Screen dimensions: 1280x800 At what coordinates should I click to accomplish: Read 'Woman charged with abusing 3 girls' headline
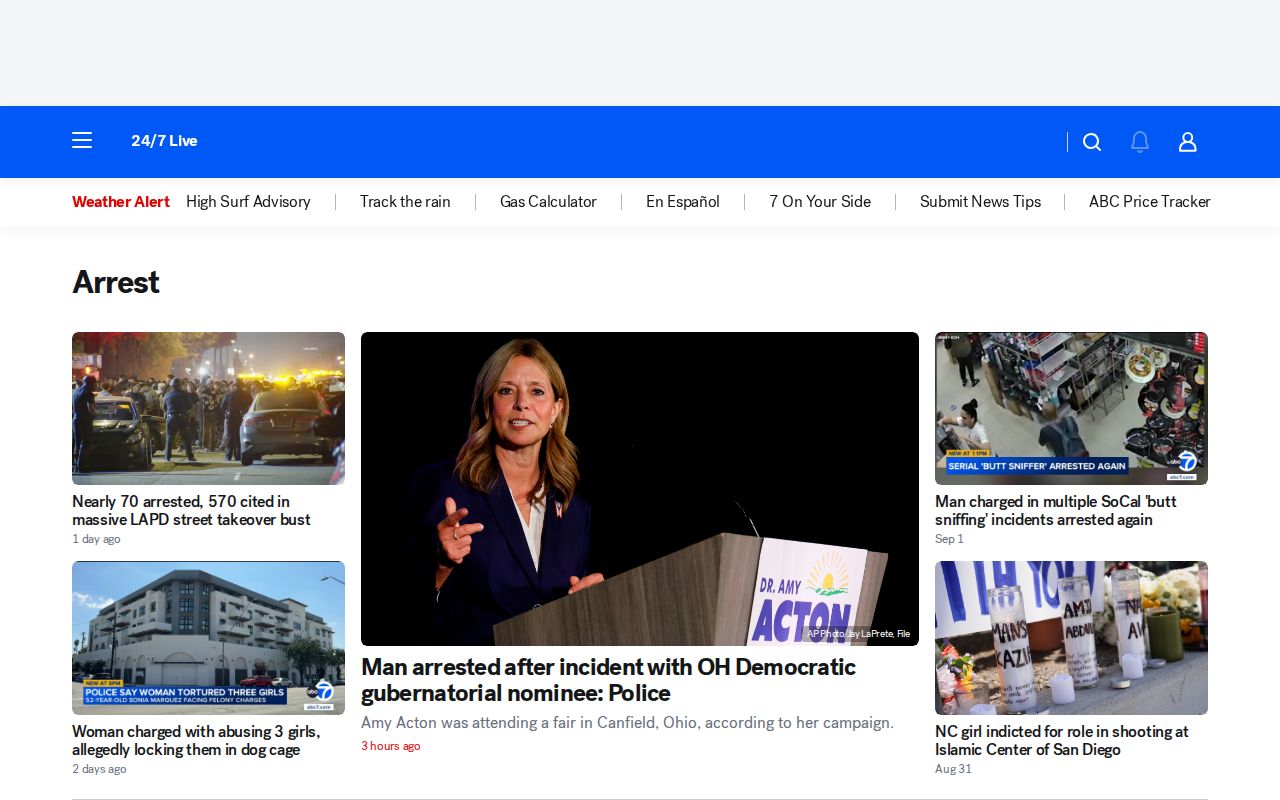(196, 741)
